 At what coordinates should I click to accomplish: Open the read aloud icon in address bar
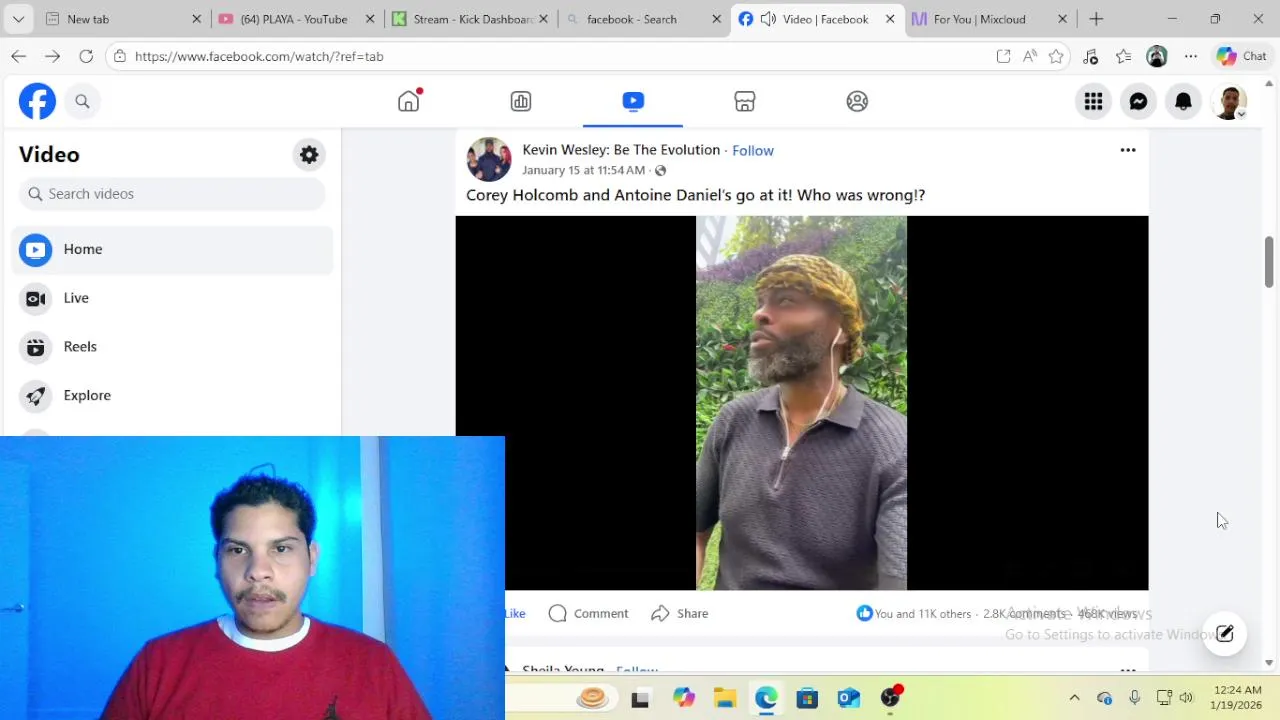click(1030, 56)
